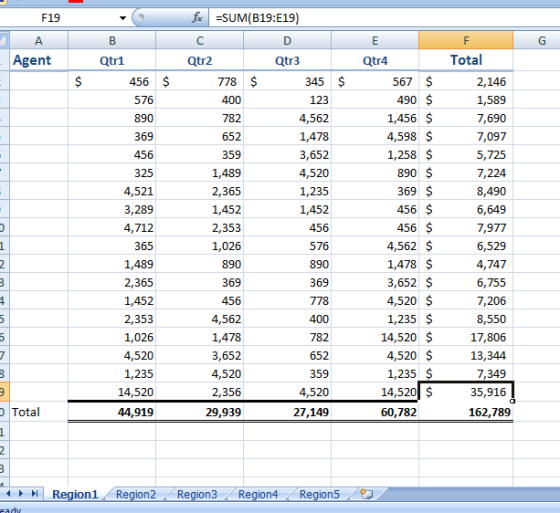
Task: Click the Insert Function fx icon
Action: (197, 18)
